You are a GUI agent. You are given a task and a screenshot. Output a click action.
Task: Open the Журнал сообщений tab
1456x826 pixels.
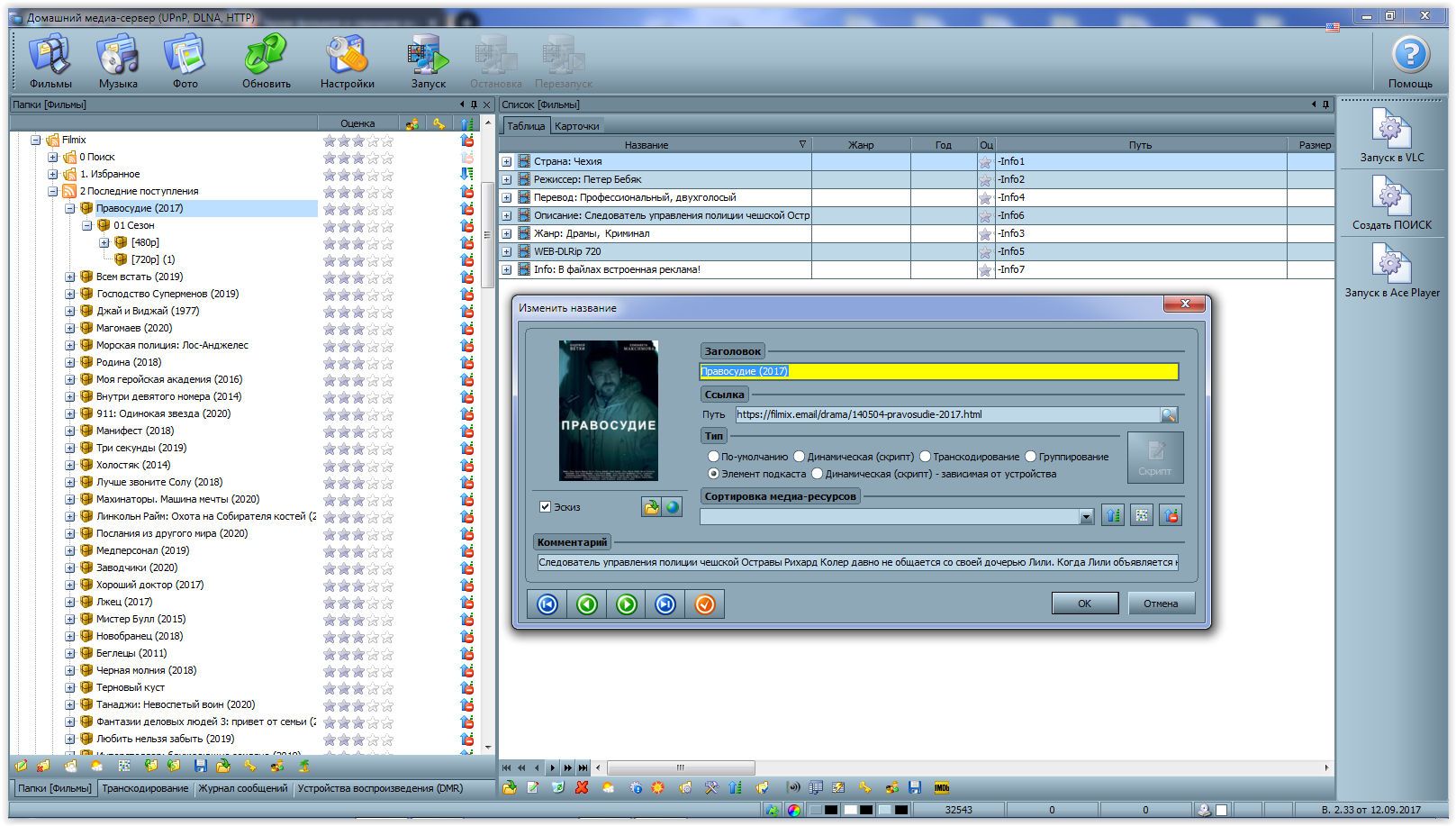click(243, 788)
